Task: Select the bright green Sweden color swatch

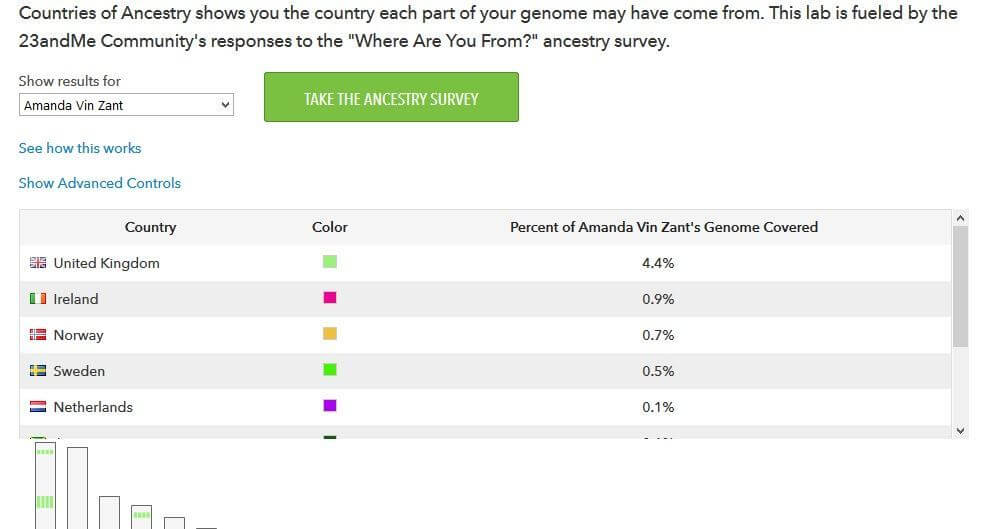Action: [x=330, y=369]
